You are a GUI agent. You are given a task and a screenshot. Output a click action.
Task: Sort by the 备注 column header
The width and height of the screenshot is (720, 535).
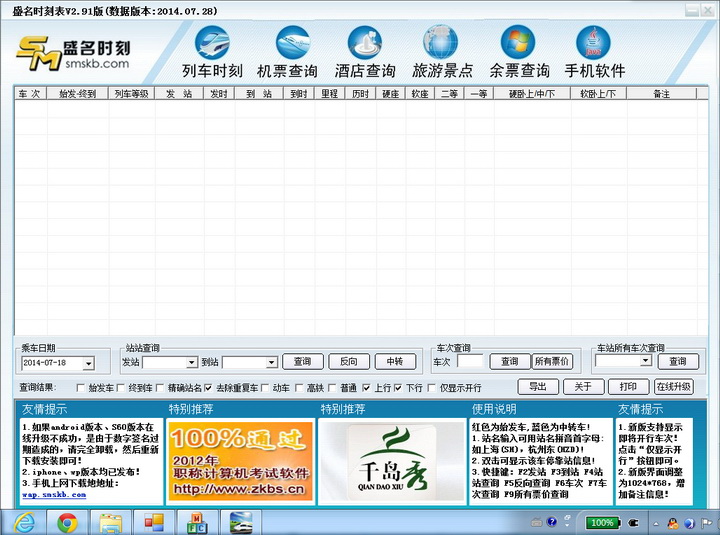coord(661,94)
